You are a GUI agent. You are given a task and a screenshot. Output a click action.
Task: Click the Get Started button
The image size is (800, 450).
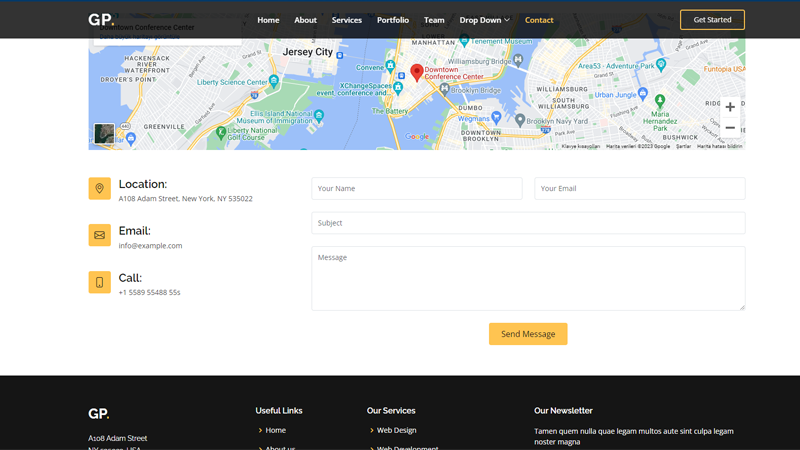712,20
